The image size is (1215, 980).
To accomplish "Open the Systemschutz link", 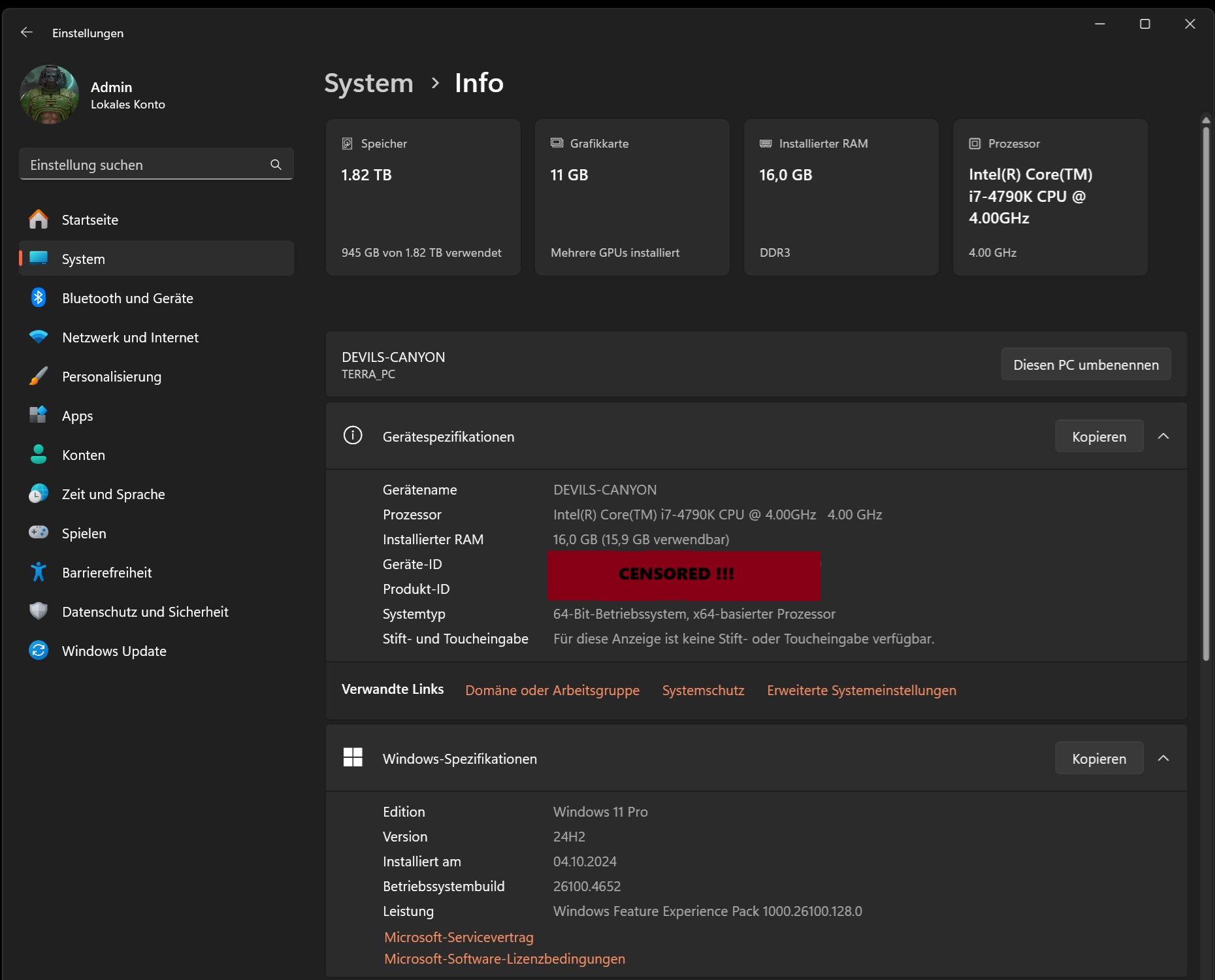I will 704,691.
